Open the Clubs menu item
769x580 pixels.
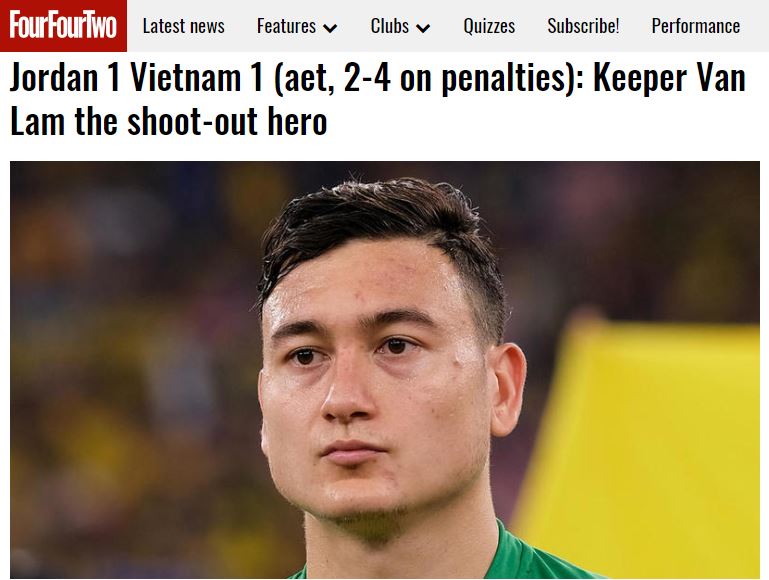coord(389,26)
